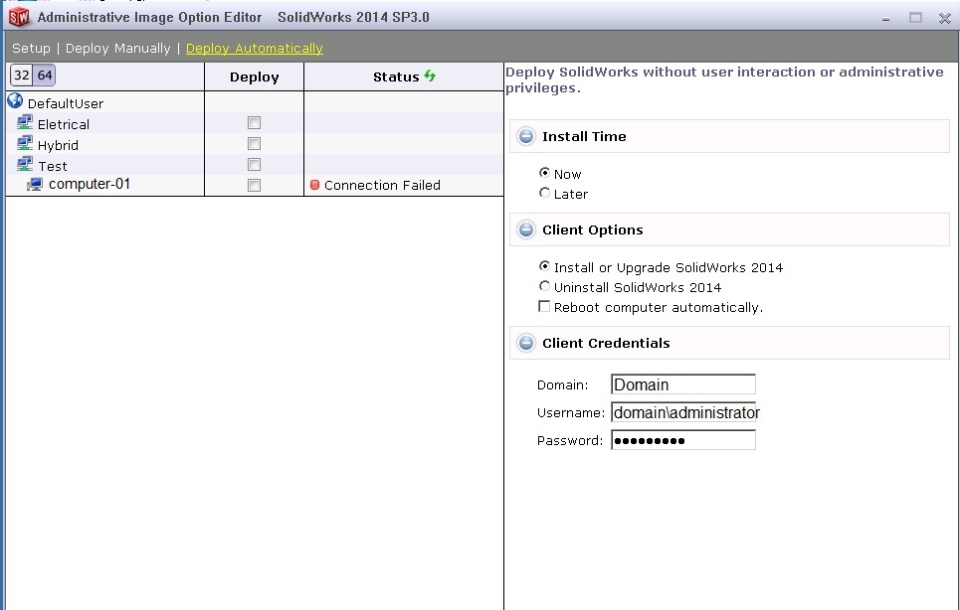Click the Install Time section heading
The image size is (960, 610).
584,136
